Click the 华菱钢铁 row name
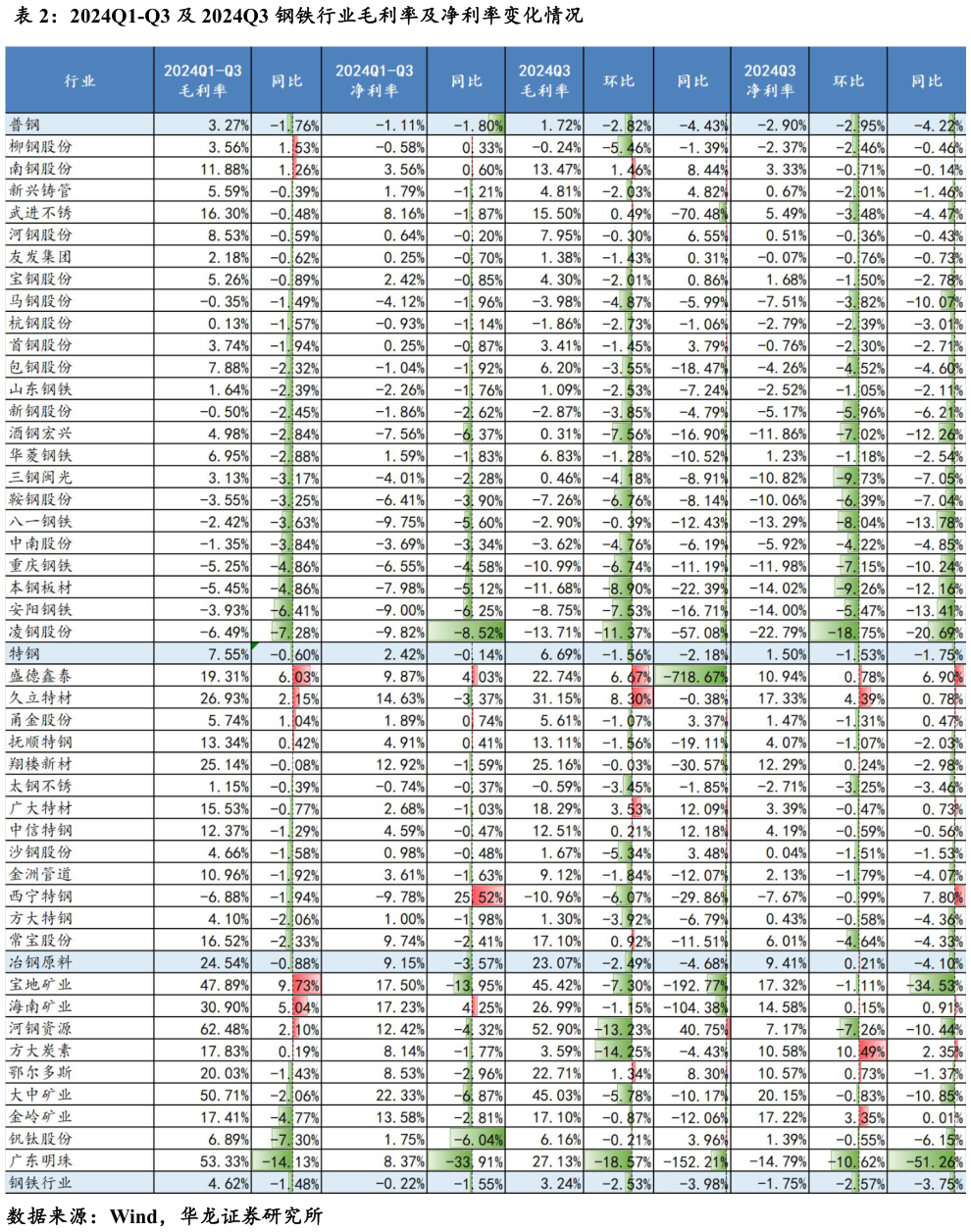Screen dimensions: 971x1232 [x=40, y=455]
